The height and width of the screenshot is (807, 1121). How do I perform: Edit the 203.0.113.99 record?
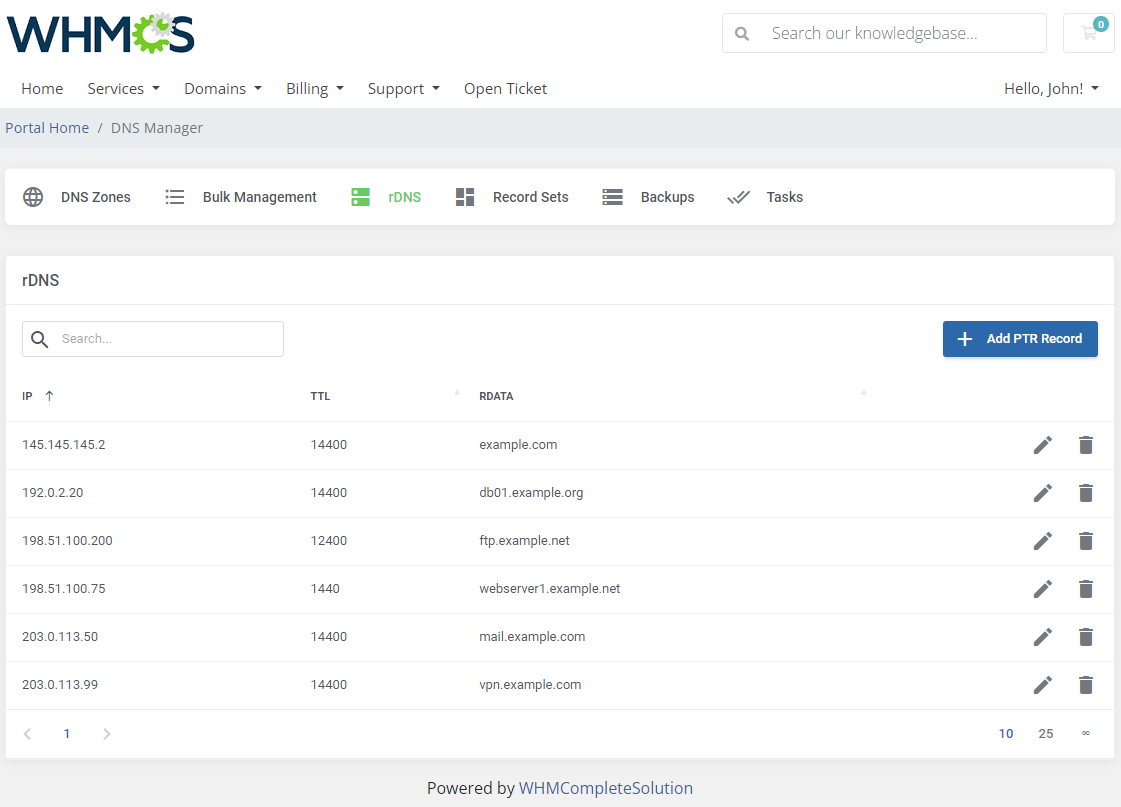(1042, 684)
